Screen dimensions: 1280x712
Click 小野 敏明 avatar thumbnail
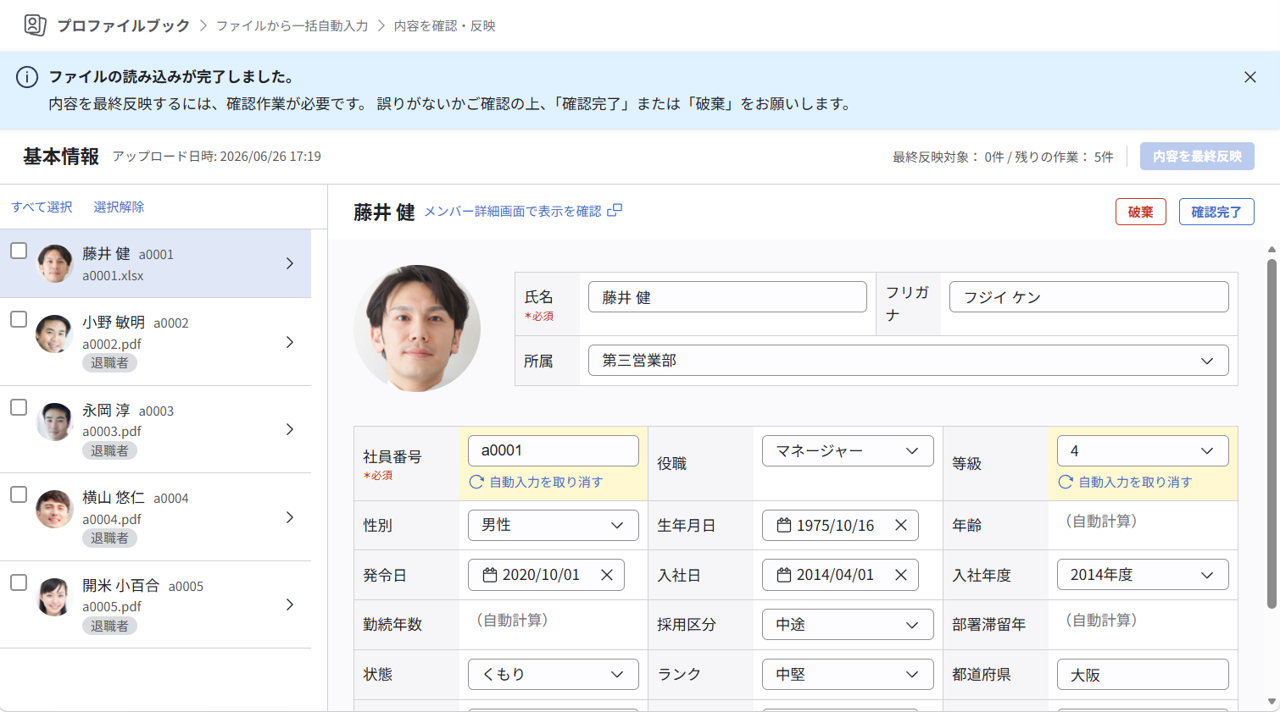click(x=54, y=334)
